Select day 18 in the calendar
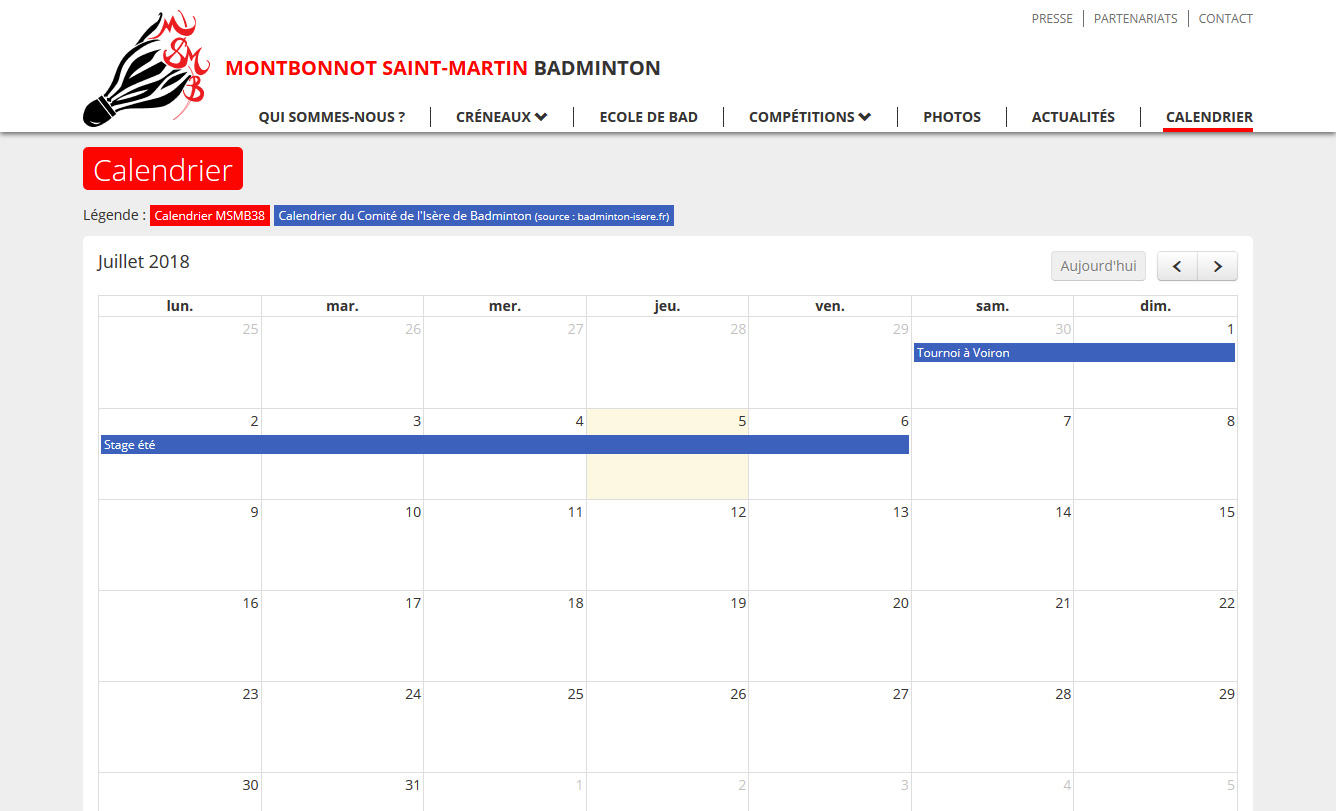Image resolution: width=1336 pixels, height=811 pixels. pyautogui.click(x=505, y=636)
